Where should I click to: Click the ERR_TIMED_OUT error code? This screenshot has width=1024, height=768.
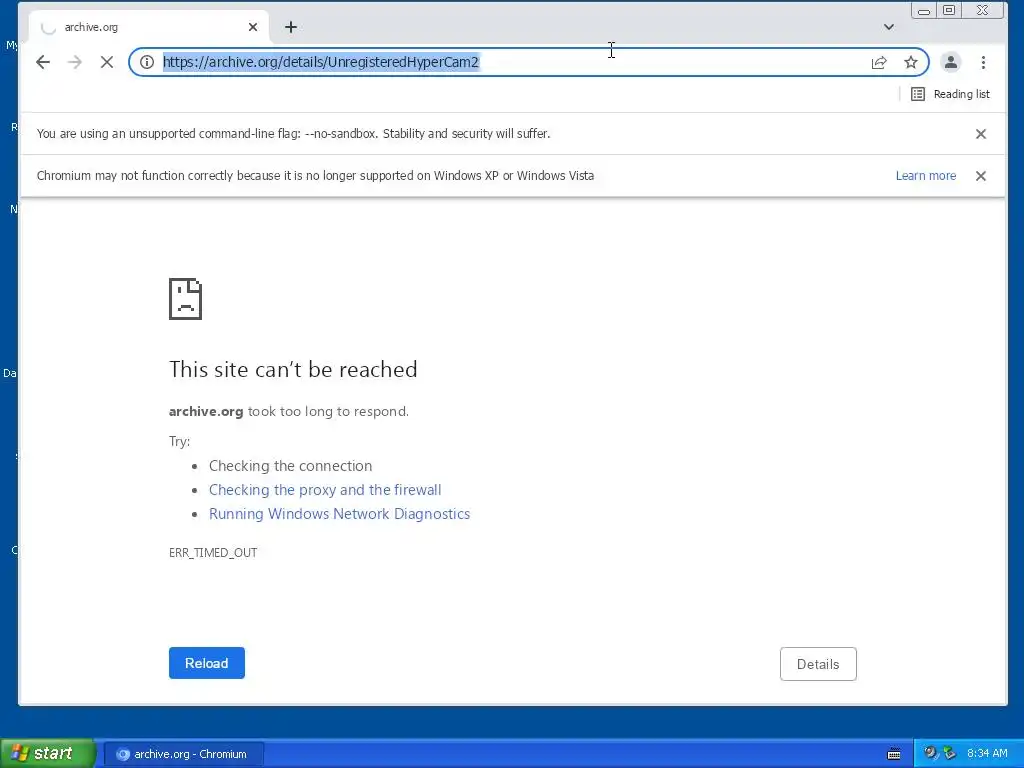[x=213, y=552]
